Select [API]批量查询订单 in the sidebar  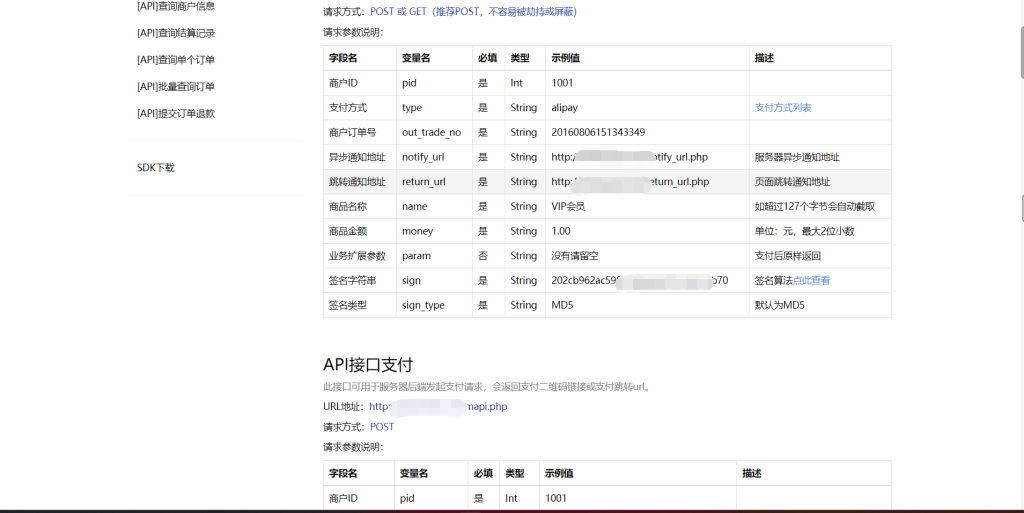176,87
